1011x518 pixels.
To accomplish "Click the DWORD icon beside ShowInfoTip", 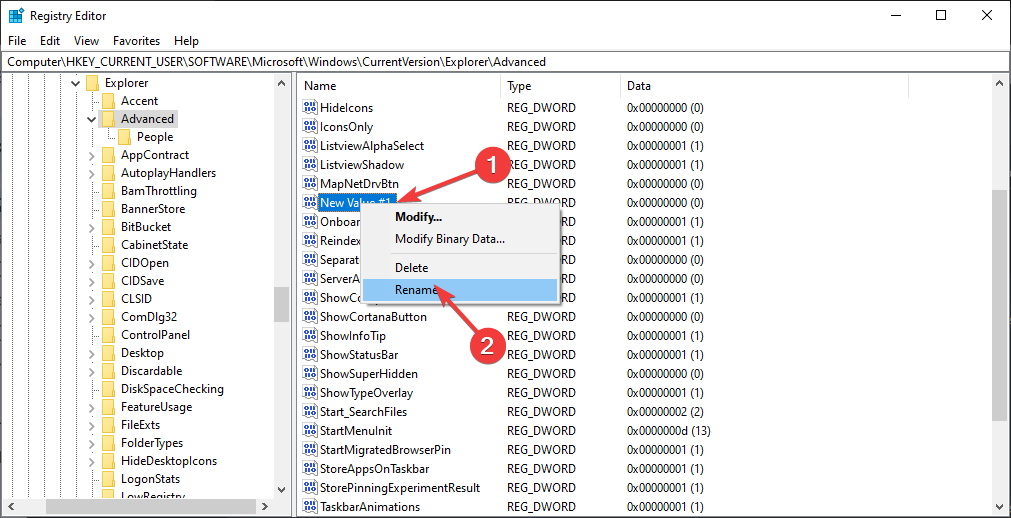I will click(x=309, y=336).
